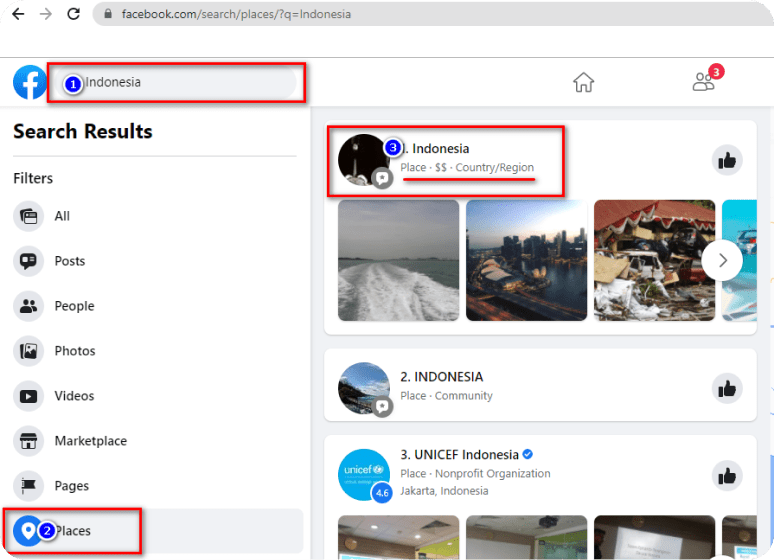Click the People filter label

tap(75, 306)
